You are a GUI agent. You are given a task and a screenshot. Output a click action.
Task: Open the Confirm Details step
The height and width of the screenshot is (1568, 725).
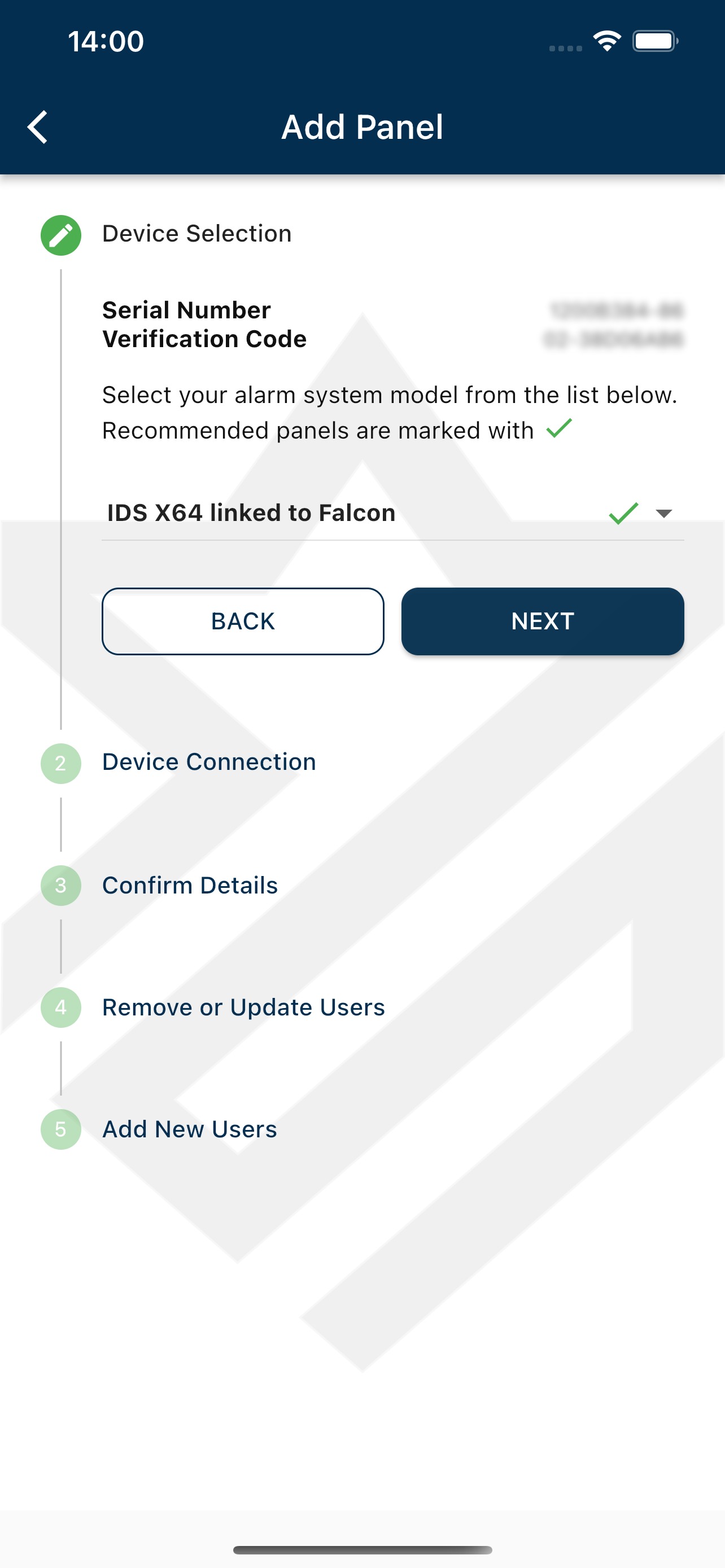190,886
